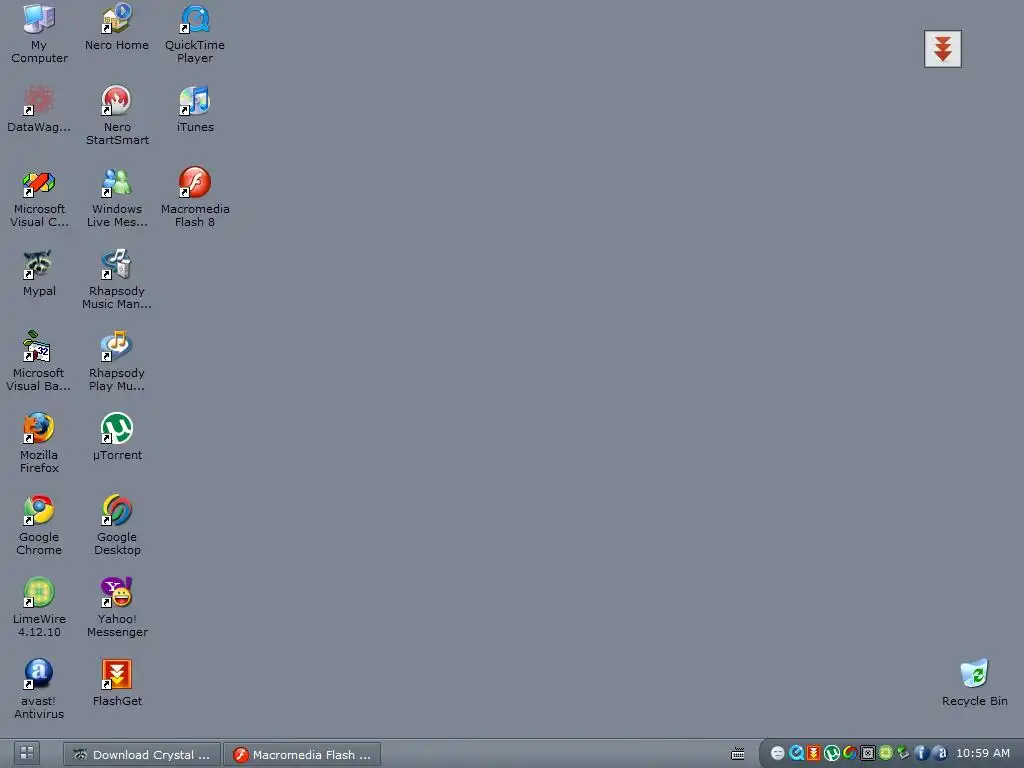Viewport: 1024px width, 768px height.
Task: Click the QuickTime tray icon
Action: coord(795,754)
